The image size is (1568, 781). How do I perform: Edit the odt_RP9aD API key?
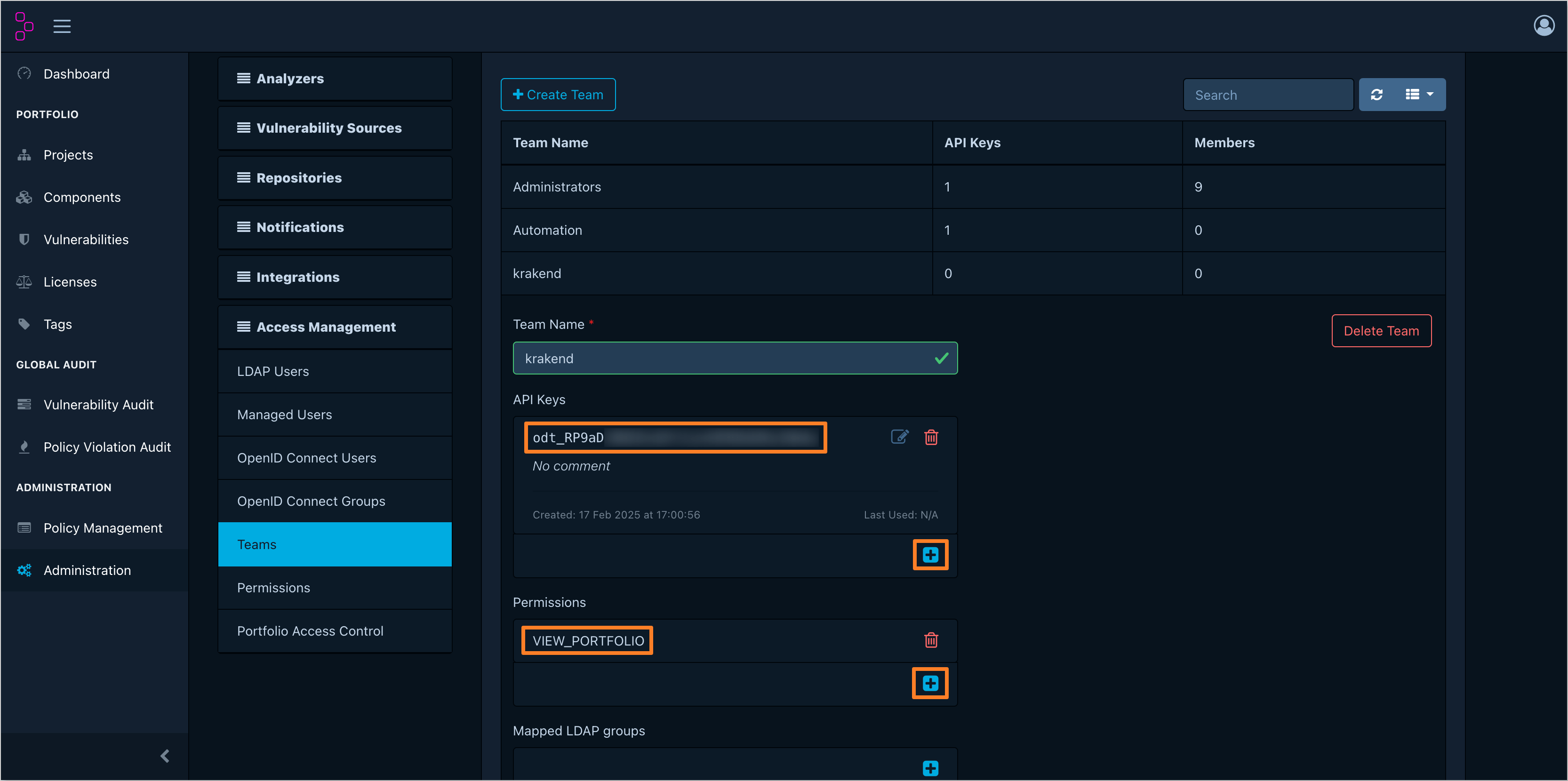pyautogui.click(x=900, y=437)
